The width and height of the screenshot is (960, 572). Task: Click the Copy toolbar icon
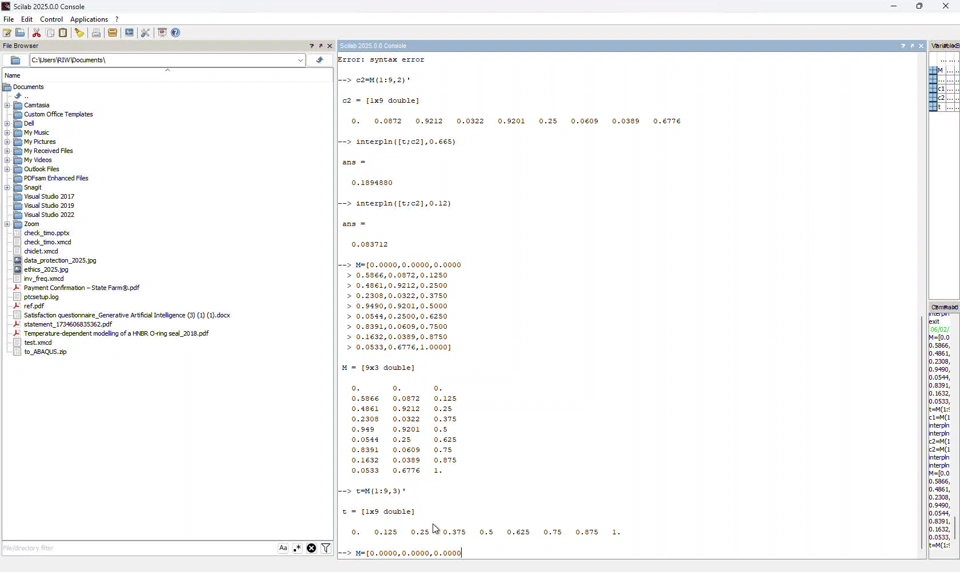click(x=50, y=33)
